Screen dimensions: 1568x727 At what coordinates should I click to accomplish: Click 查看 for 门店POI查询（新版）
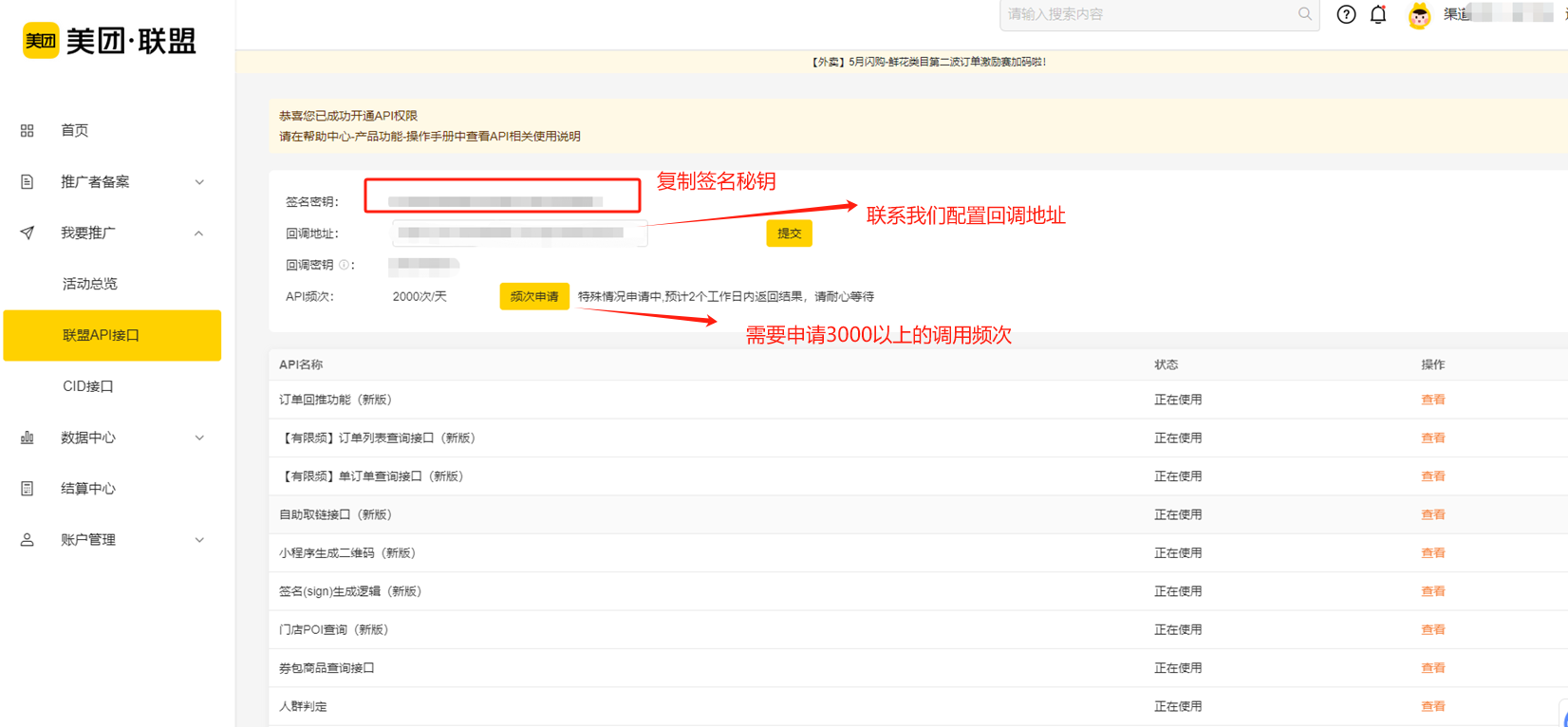pos(1432,630)
